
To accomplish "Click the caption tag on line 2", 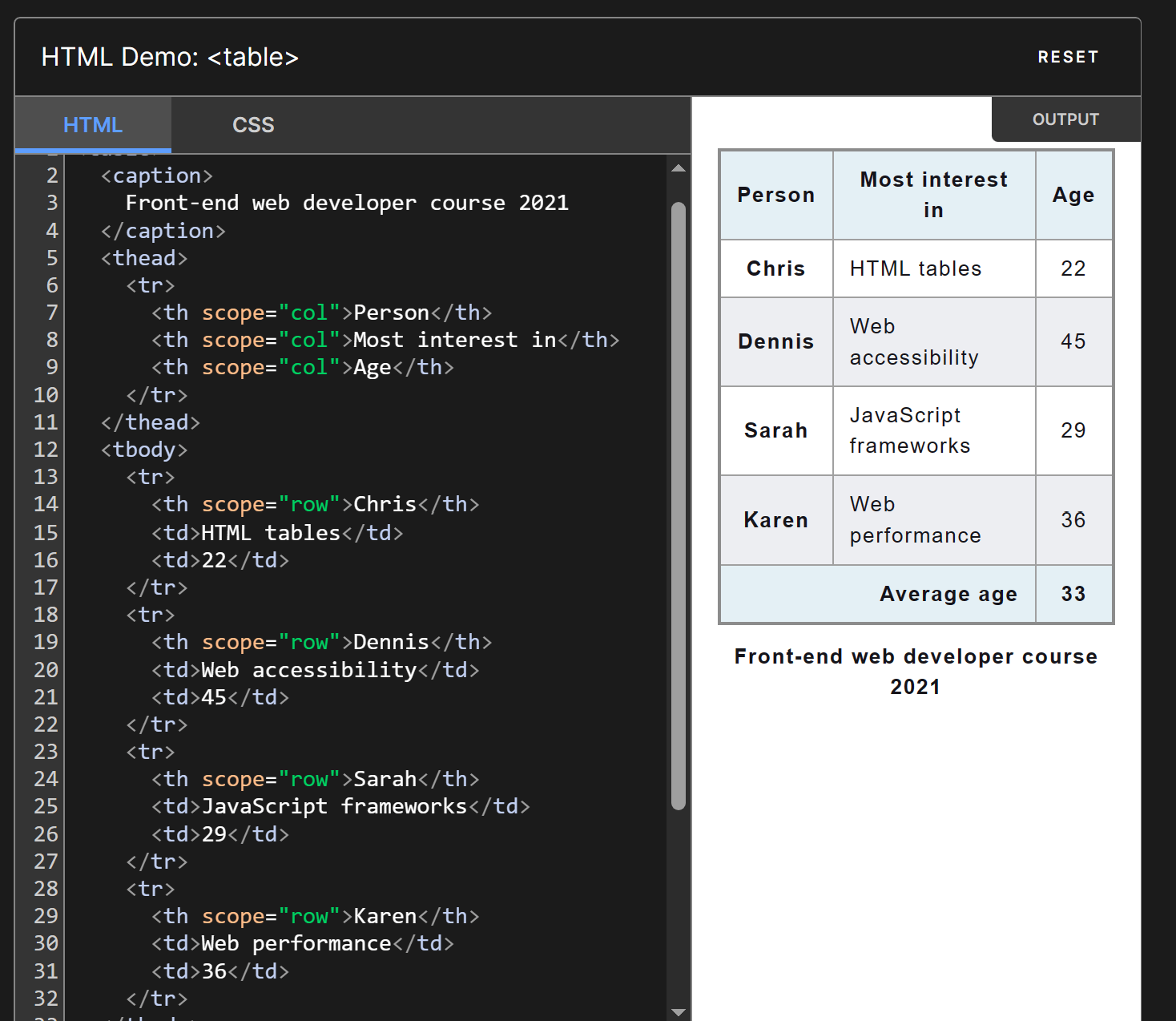I will (157, 176).
